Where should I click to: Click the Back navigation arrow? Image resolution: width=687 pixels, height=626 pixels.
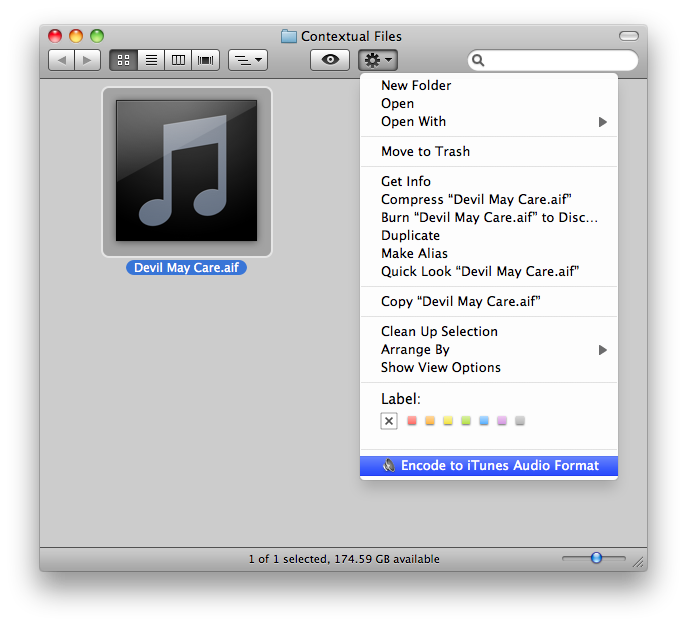pyautogui.click(x=62, y=60)
